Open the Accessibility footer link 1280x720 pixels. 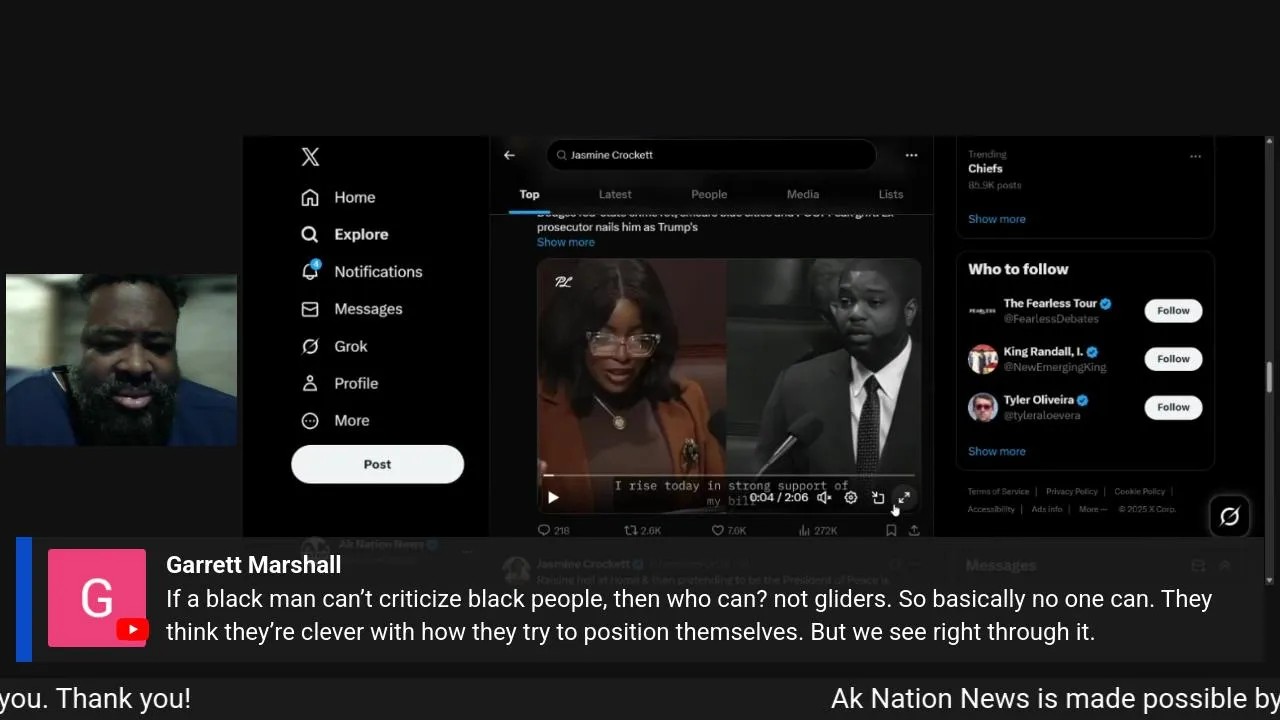(991, 509)
